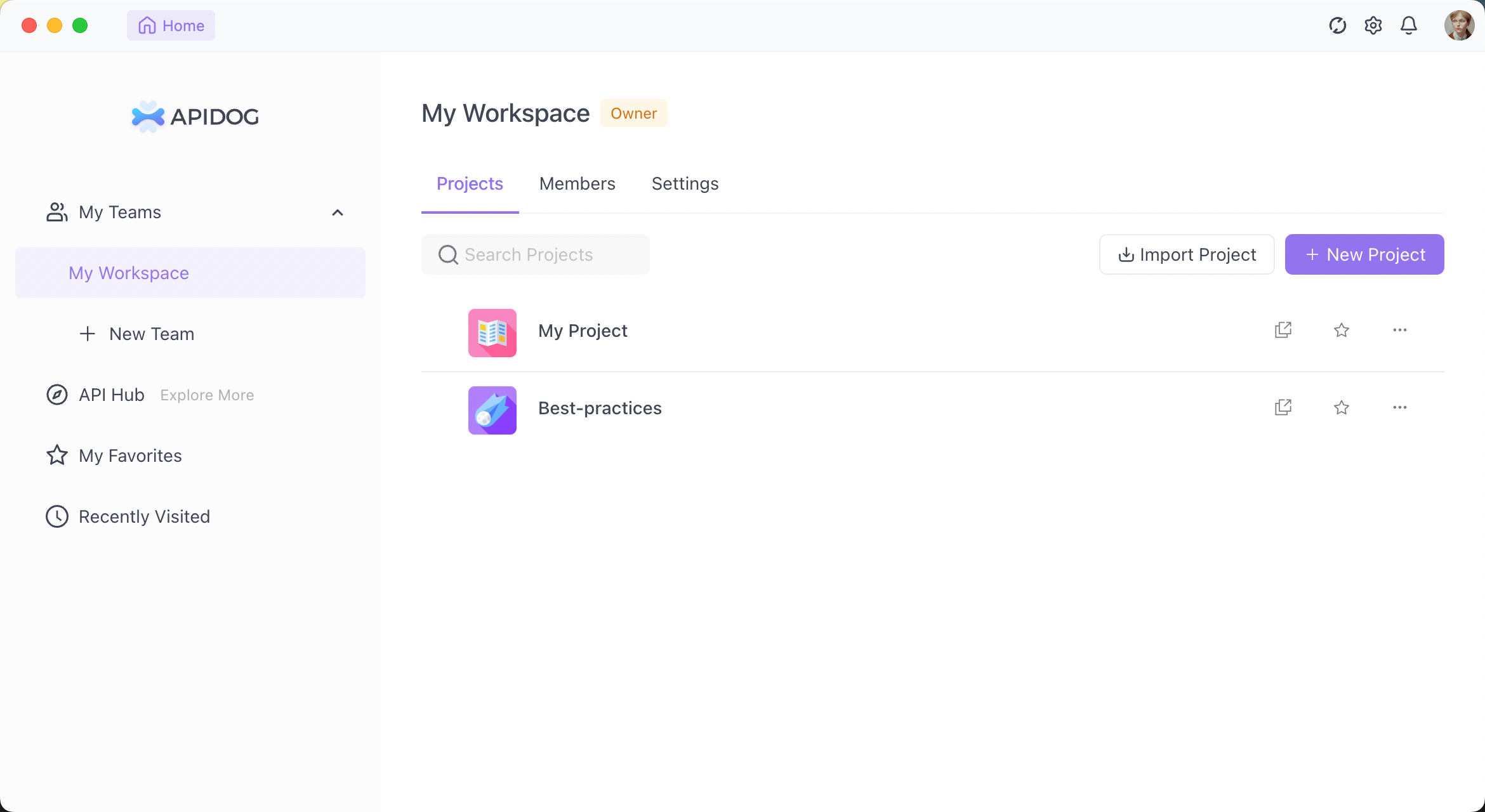Click the Home tab in the title bar
Viewport: 1485px width, 812px height.
pos(171,25)
